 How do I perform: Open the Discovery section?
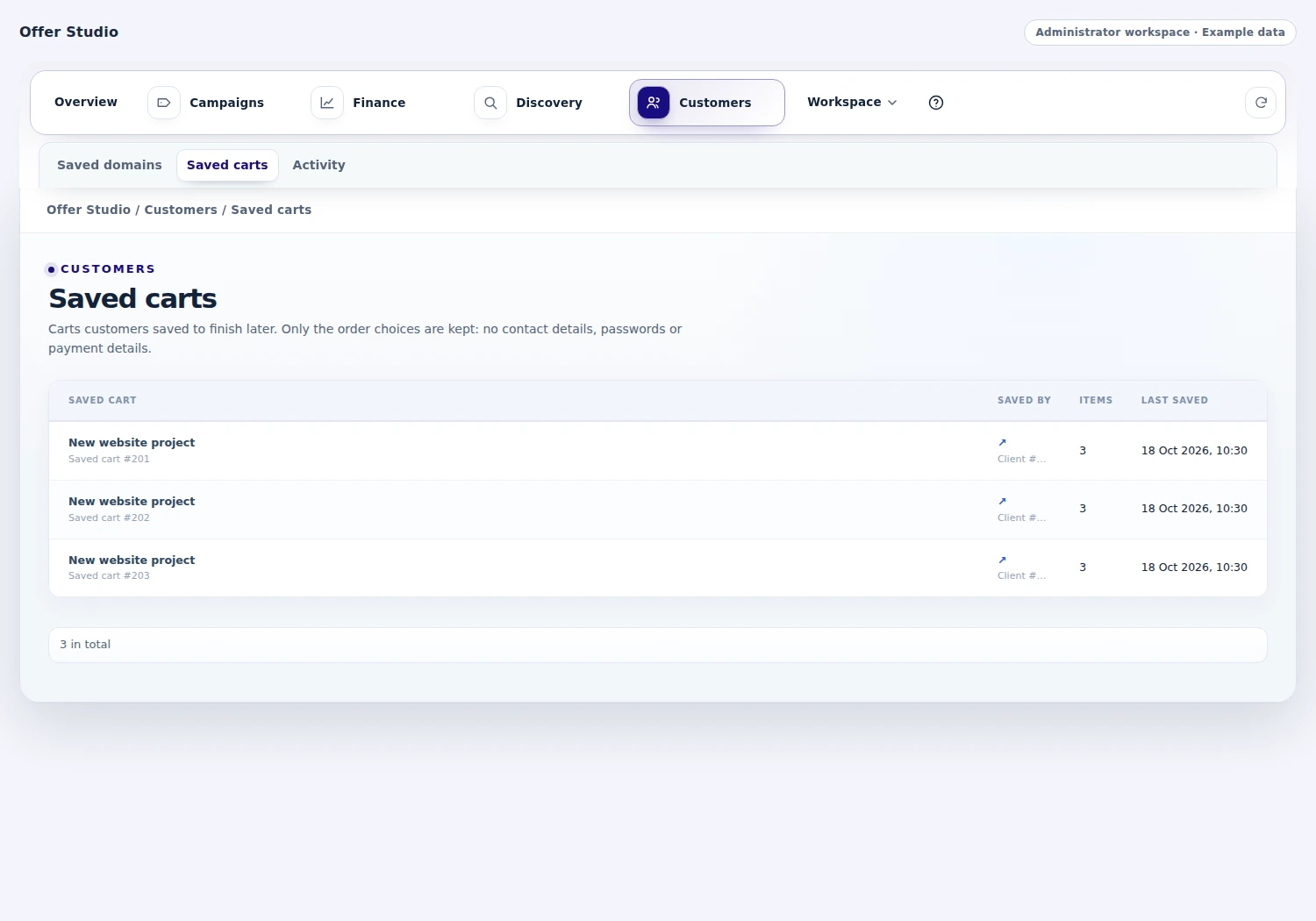tap(549, 103)
